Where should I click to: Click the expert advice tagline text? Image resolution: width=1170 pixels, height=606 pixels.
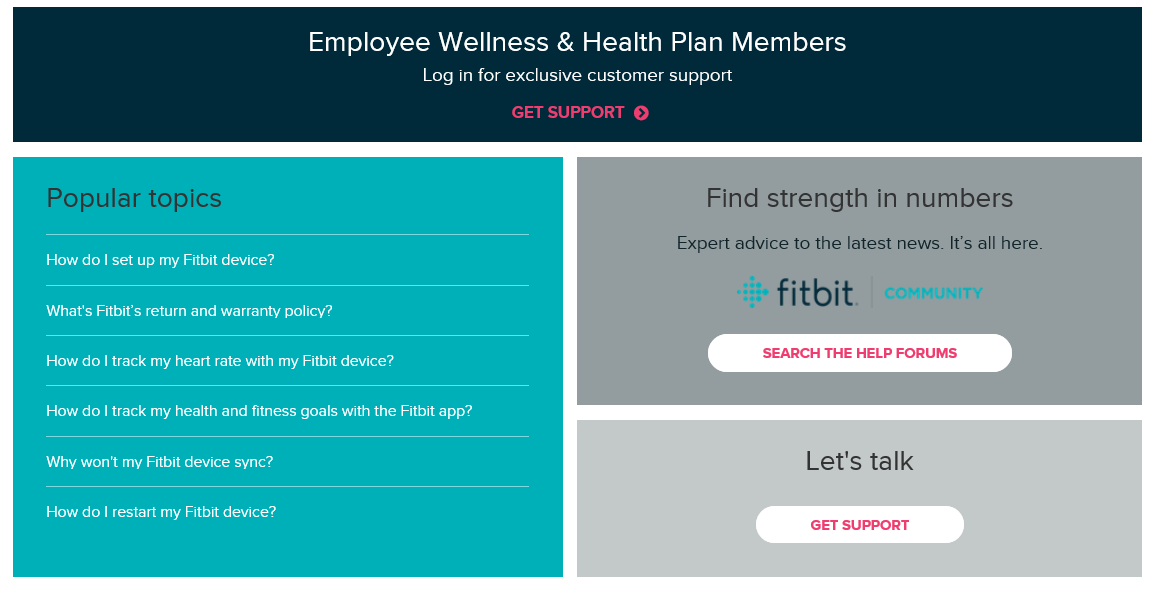pyautogui.click(x=859, y=242)
